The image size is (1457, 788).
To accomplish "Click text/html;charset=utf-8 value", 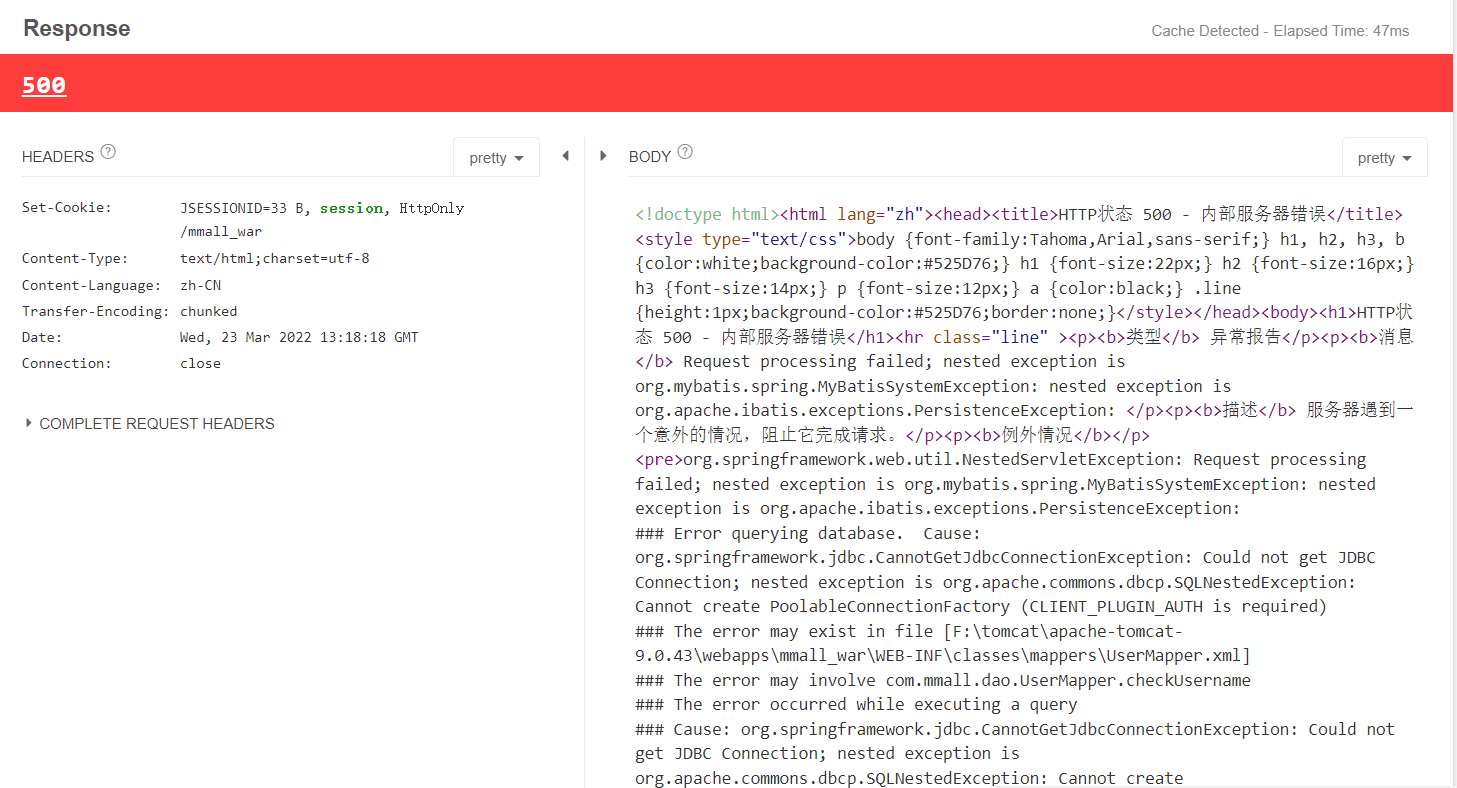I will point(274,259).
